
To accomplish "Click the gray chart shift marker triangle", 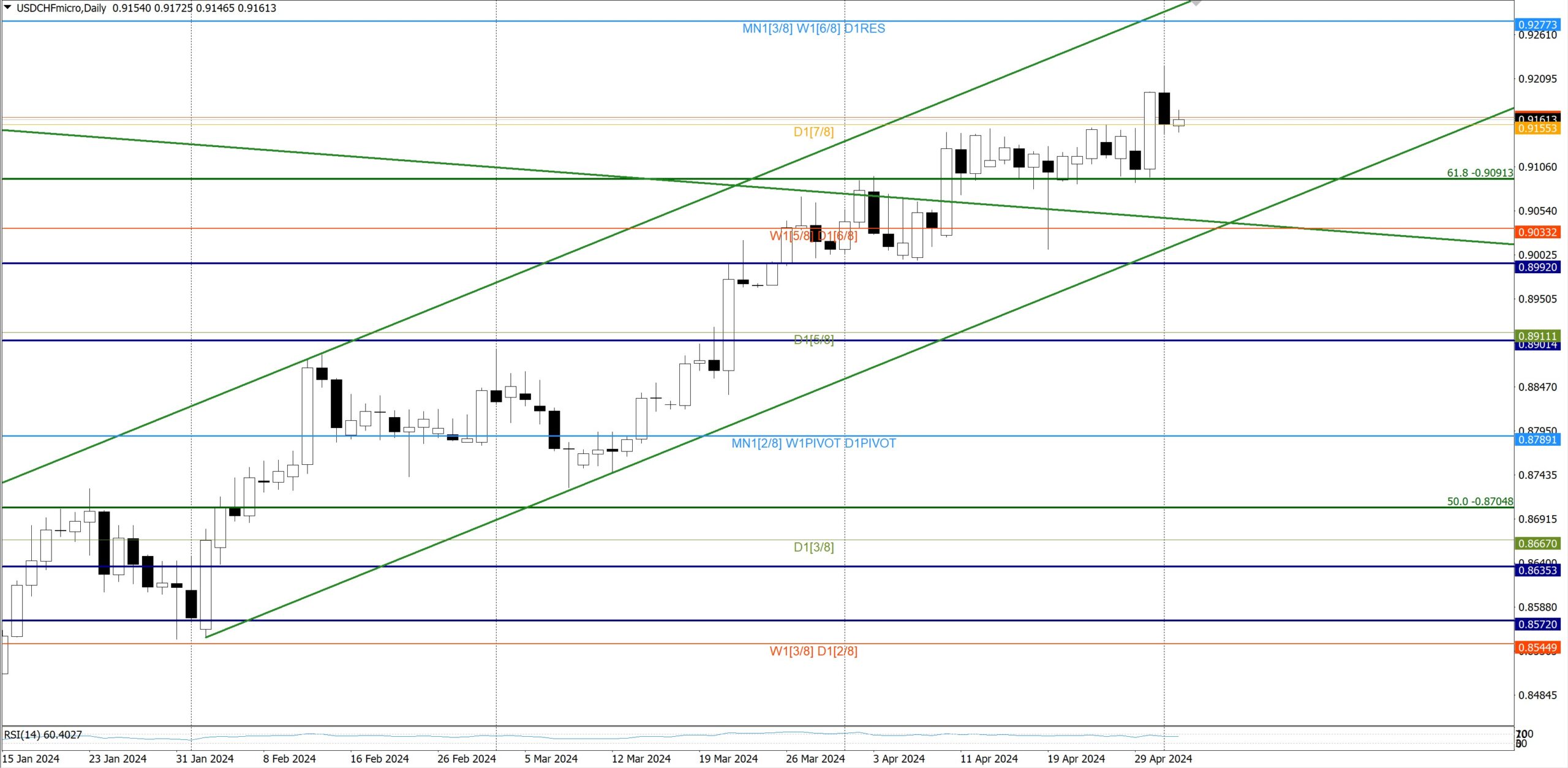I will point(1195,2).
